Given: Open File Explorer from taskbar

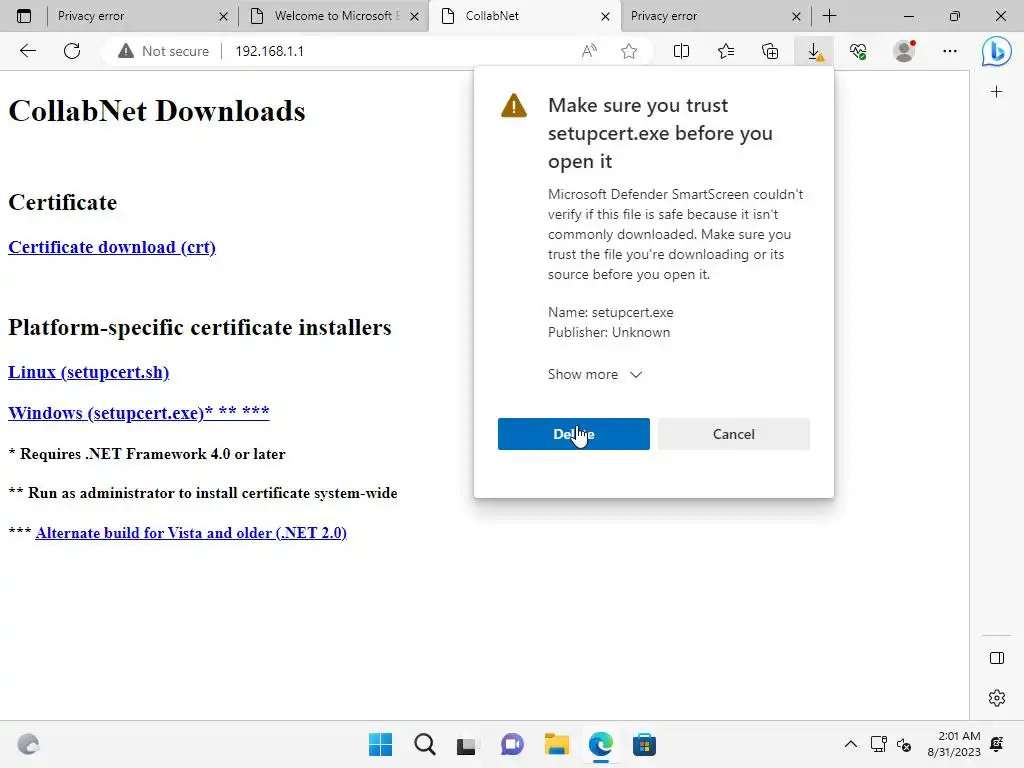Looking at the screenshot, I should click(x=556, y=744).
